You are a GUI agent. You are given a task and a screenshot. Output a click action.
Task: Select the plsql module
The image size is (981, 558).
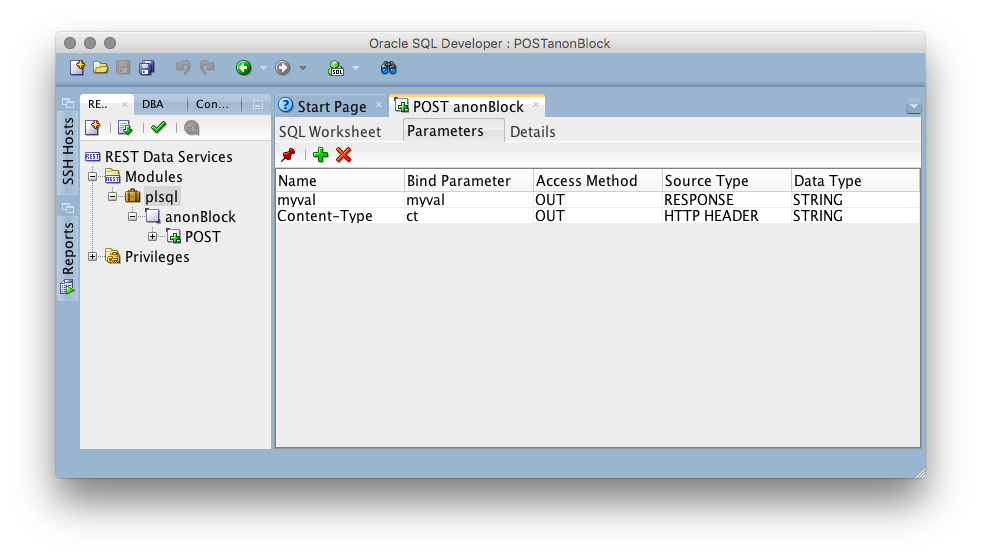point(161,196)
